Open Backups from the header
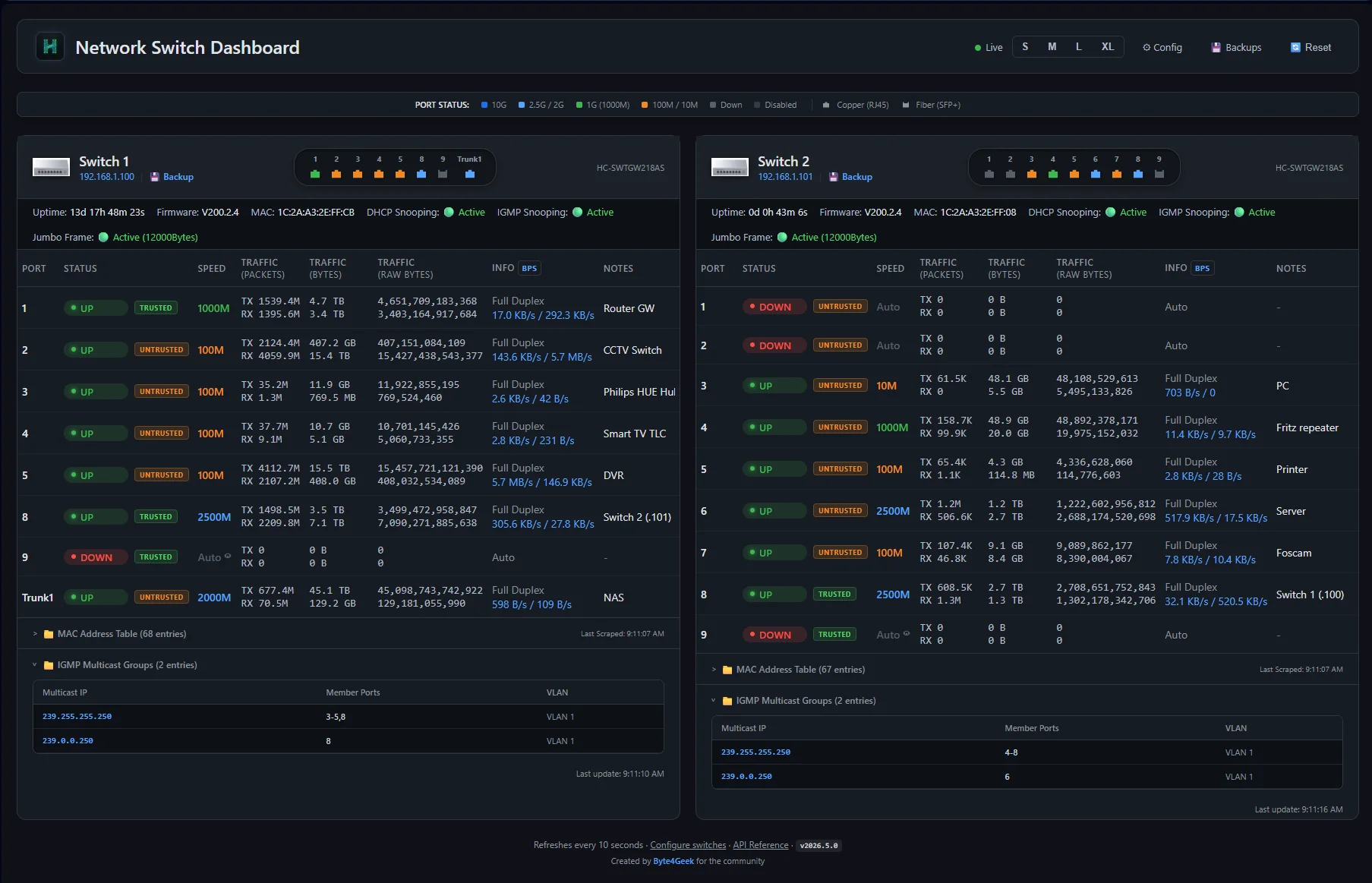Viewport: 1372px width, 883px height. [x=1236, y=47]
